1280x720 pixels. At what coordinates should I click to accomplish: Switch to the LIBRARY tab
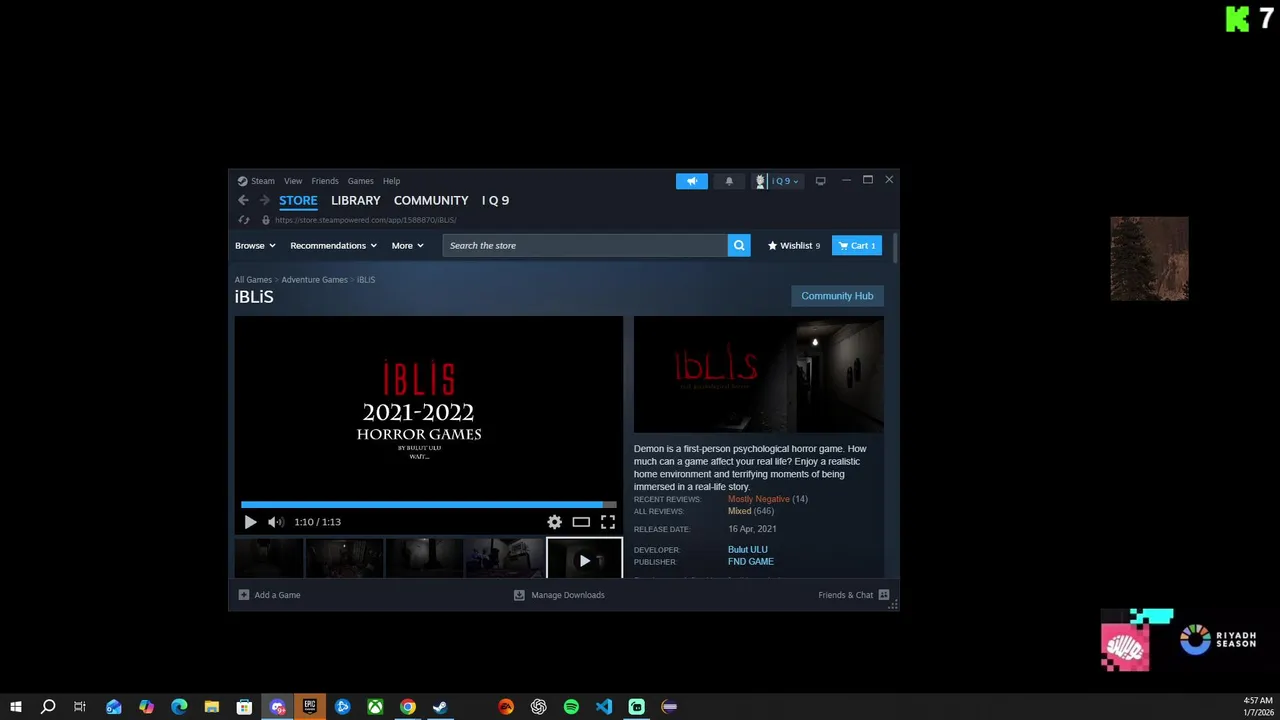[x=356, y=200]
